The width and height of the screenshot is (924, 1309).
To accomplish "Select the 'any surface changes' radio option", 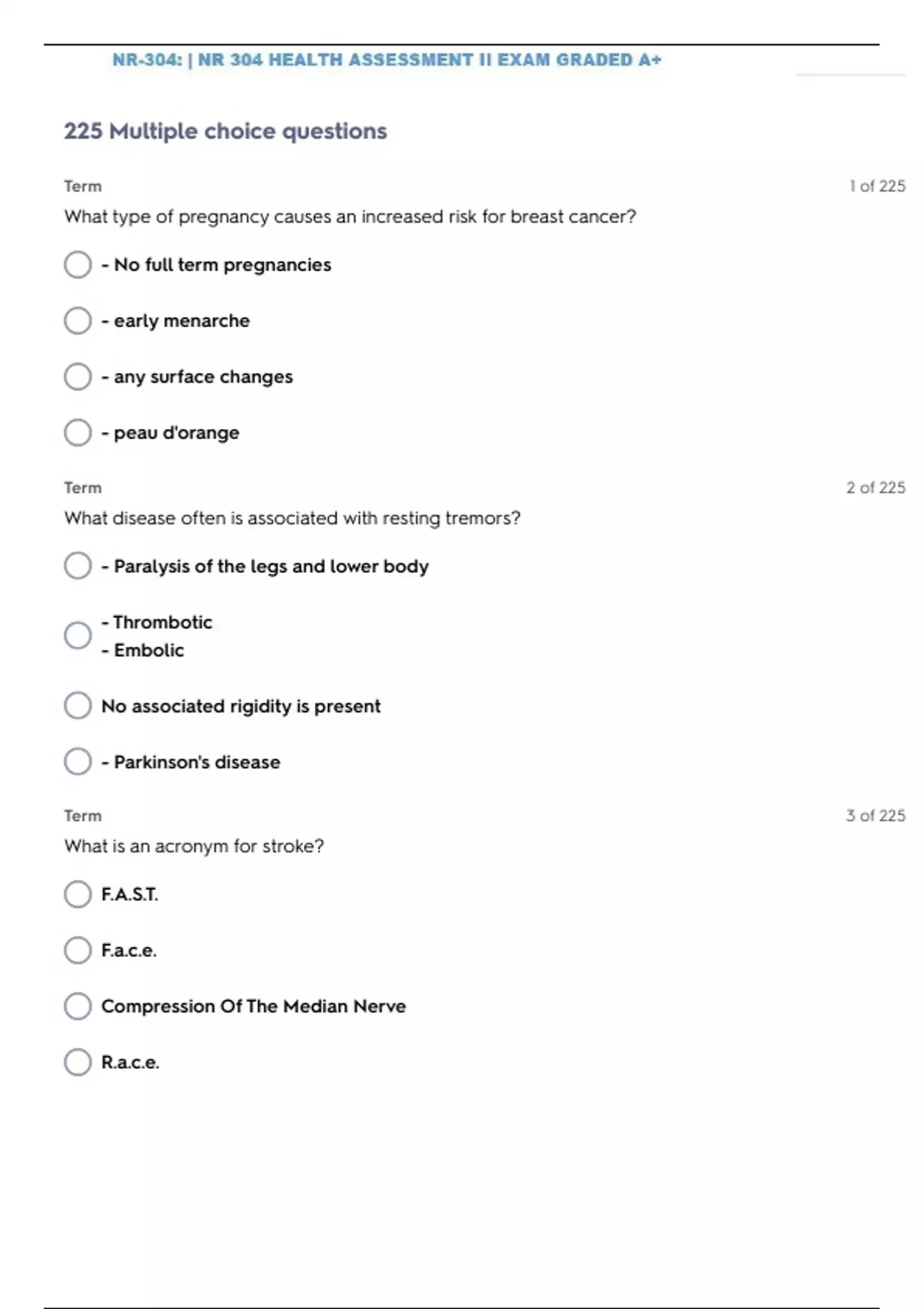I will tap(78, 377).
